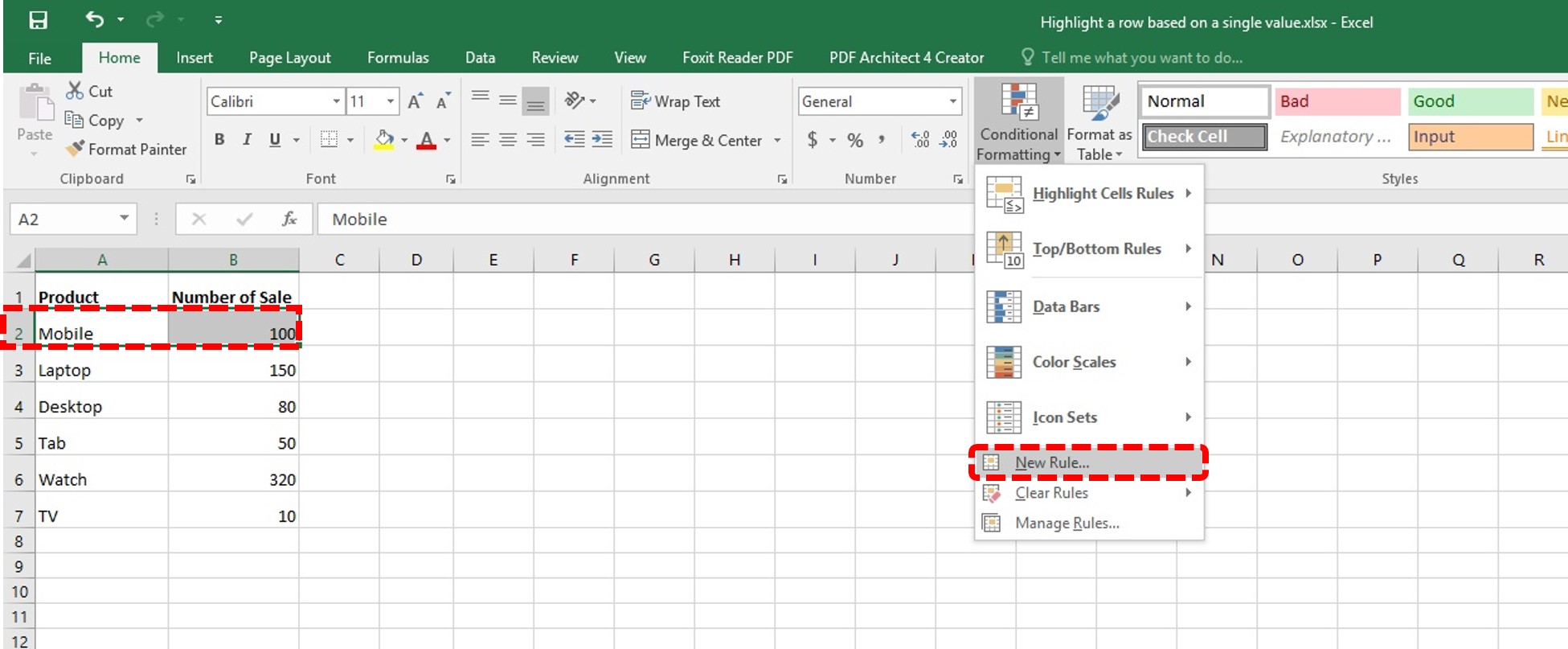Click the Copy icon

pyautogui.click(x=74, y=119)
